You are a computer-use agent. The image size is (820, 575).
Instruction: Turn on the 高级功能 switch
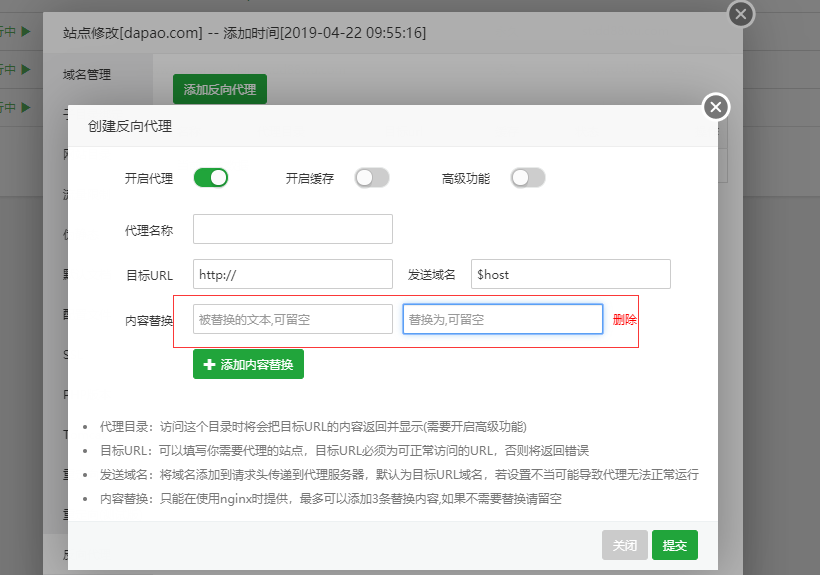[x=528, y=178]
